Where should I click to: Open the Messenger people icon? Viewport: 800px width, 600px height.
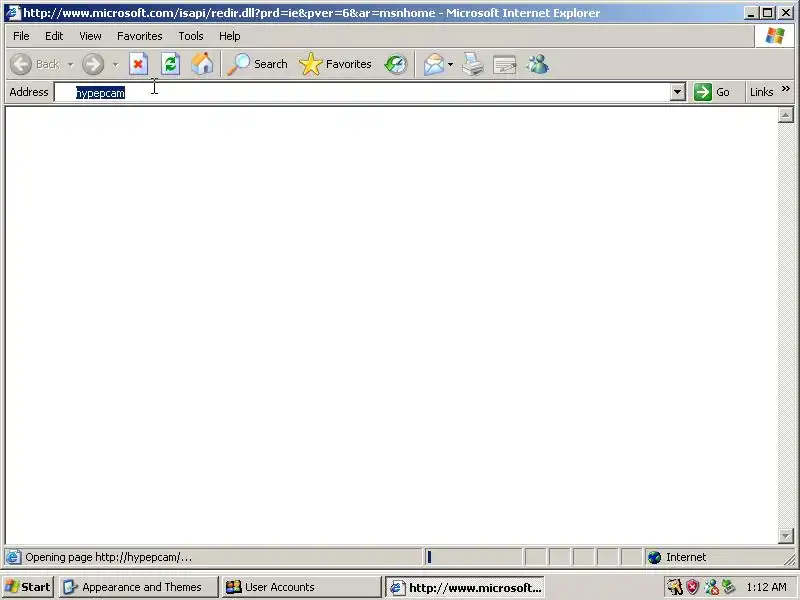(x=538, y=64)
